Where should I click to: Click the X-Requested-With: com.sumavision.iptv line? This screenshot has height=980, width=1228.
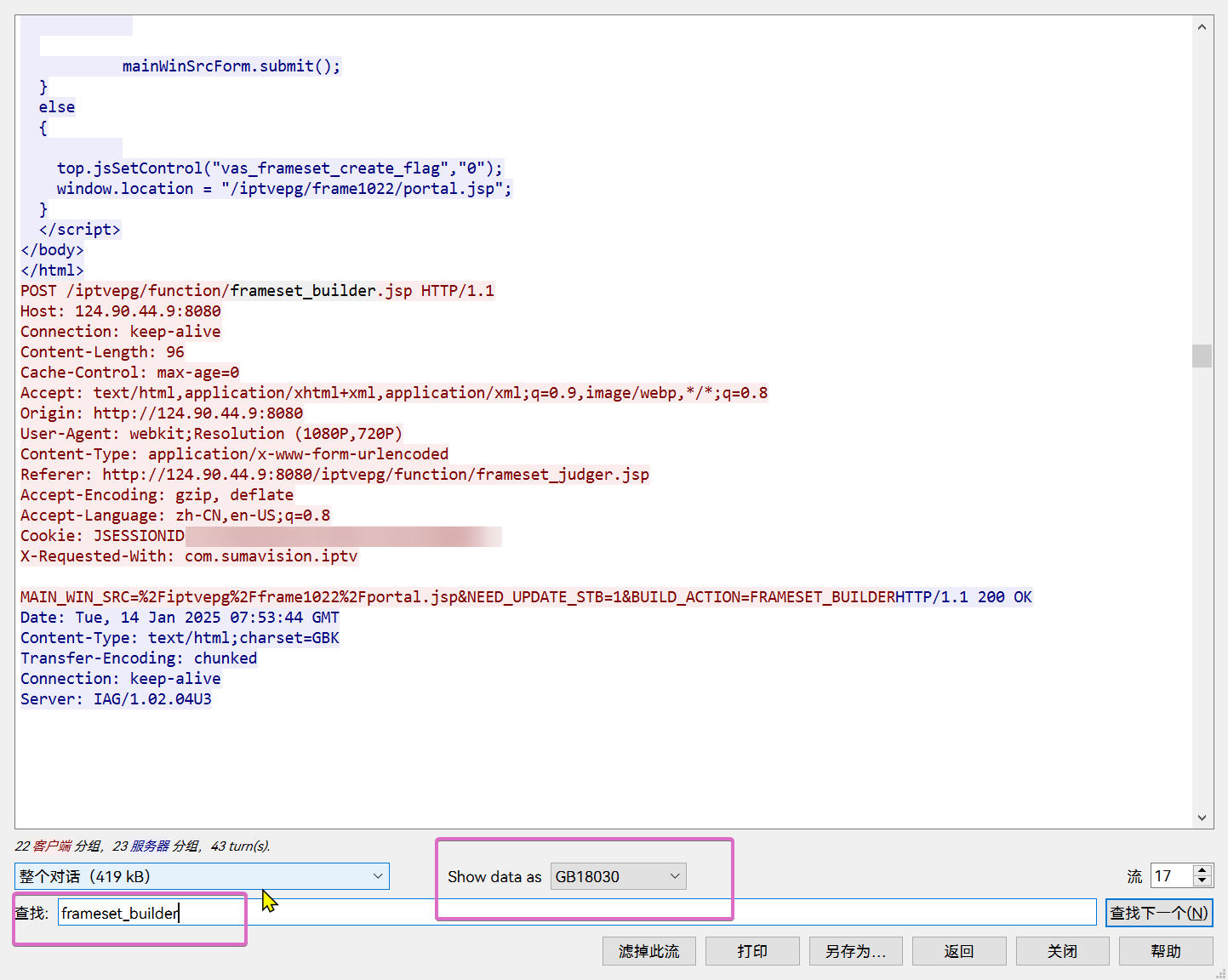click(x=189, y=556)
